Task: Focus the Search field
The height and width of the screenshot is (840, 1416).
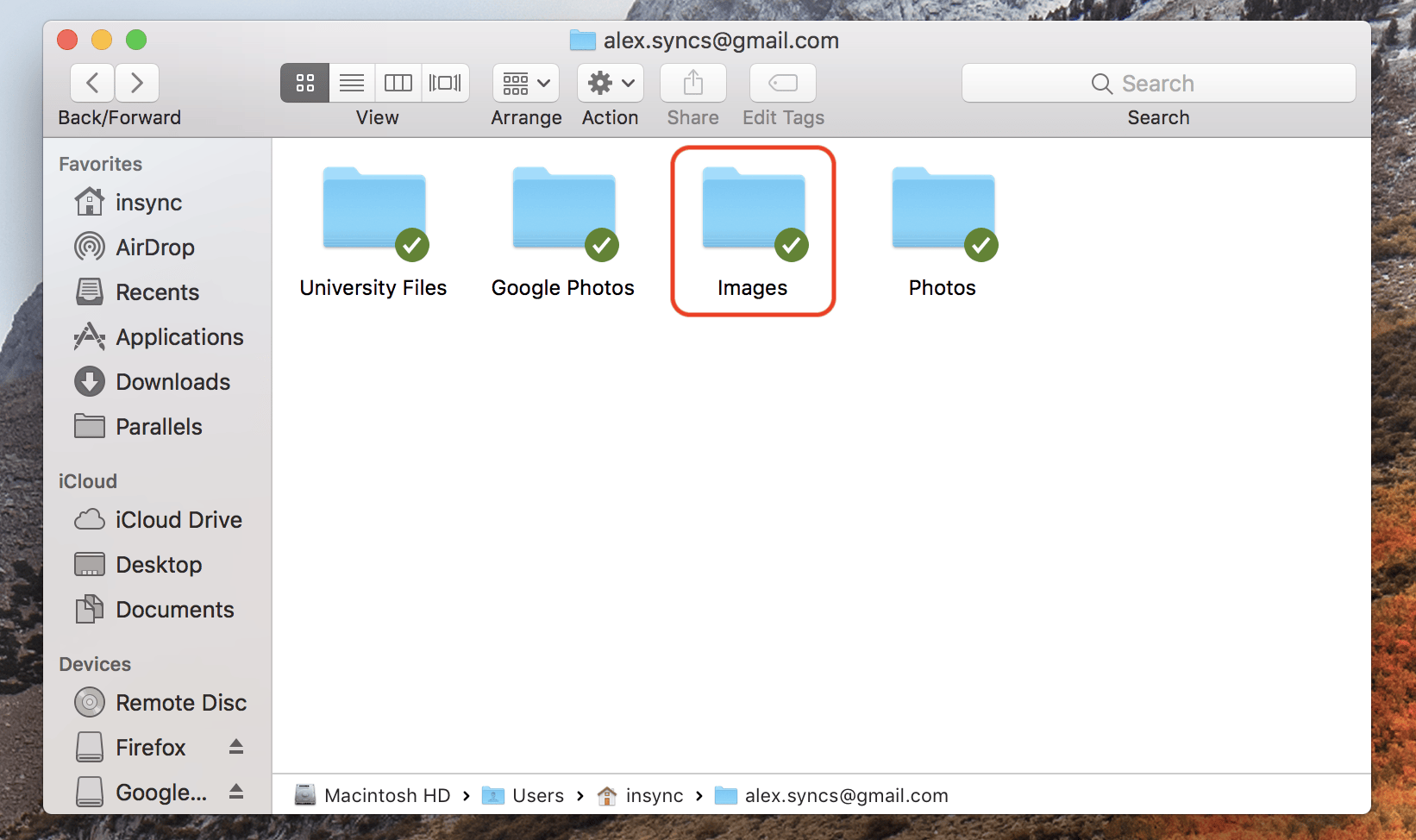Action: [x=1159, y=83]
